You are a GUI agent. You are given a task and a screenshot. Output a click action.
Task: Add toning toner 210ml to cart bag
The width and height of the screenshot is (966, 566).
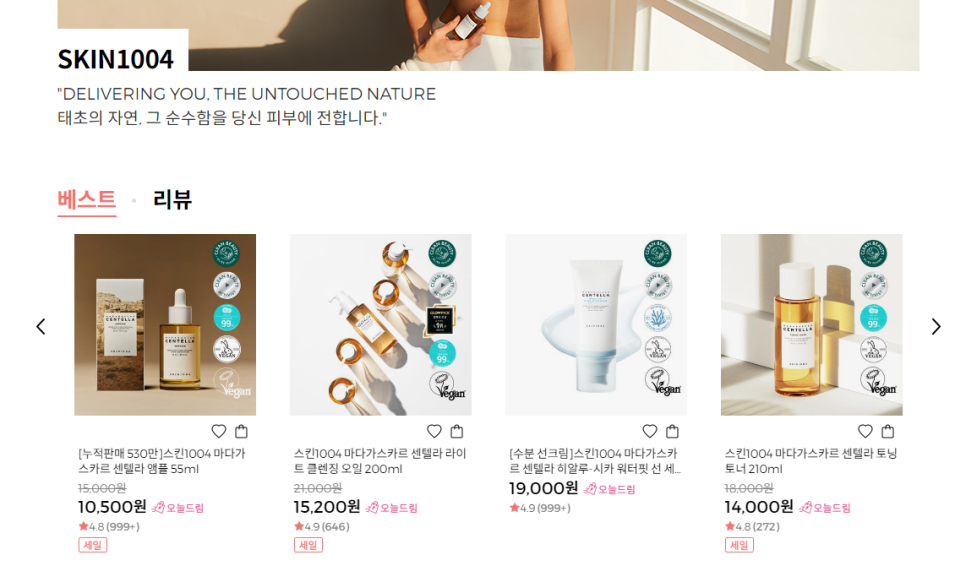click(888, 431)
